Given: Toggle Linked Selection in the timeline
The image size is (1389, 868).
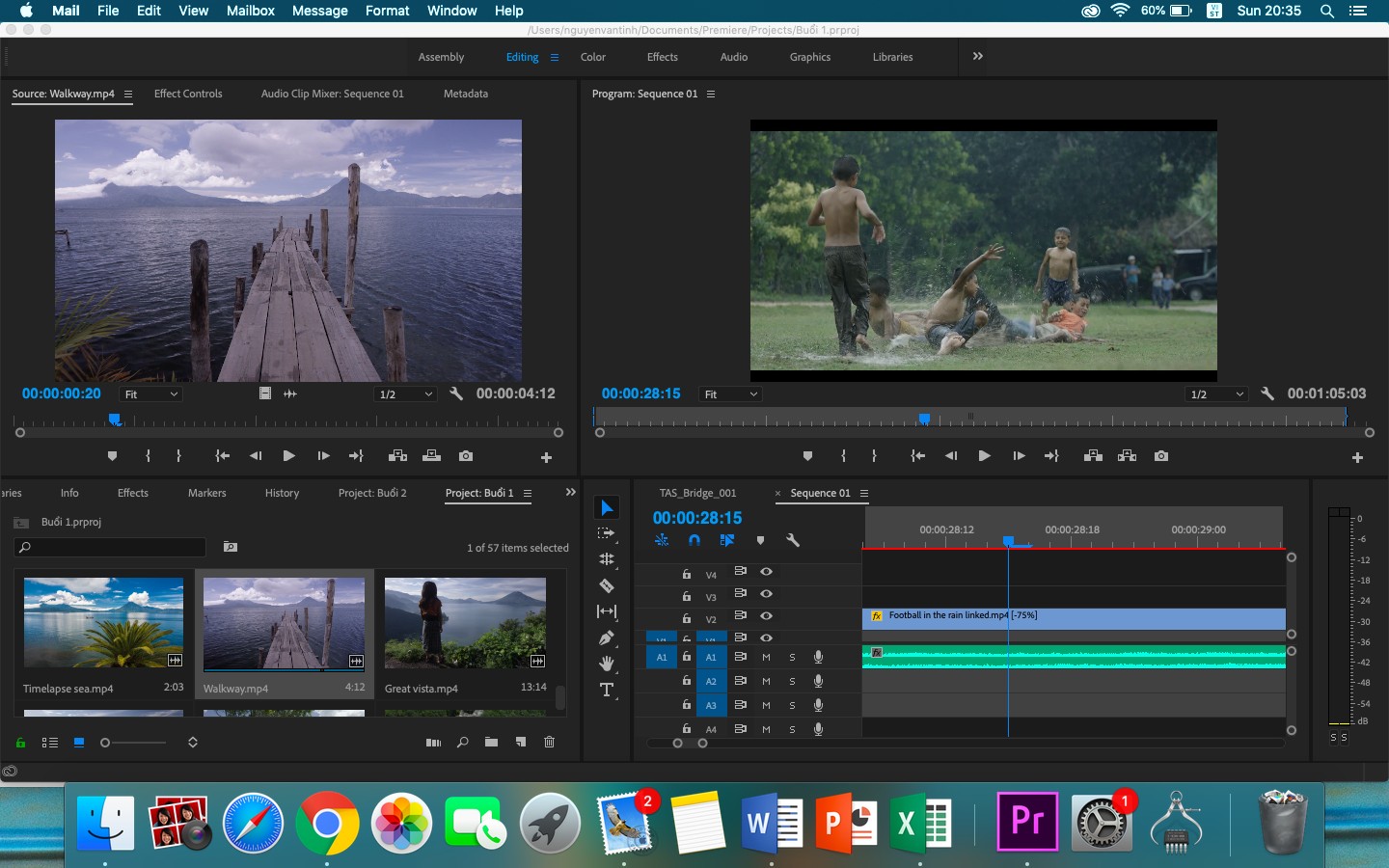Looking at the screenshot, I should (x=727, y=540).
